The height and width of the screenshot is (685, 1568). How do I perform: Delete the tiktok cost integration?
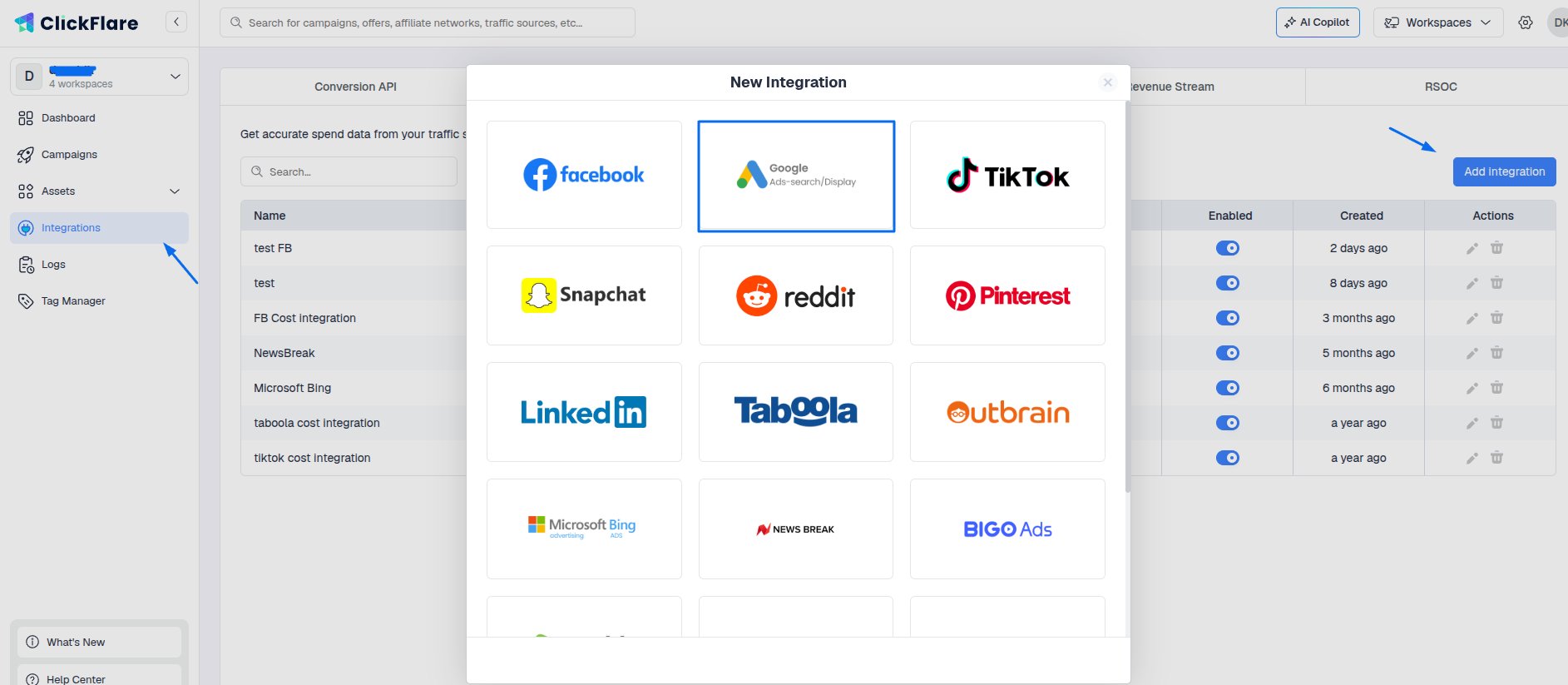[1496, 458]
